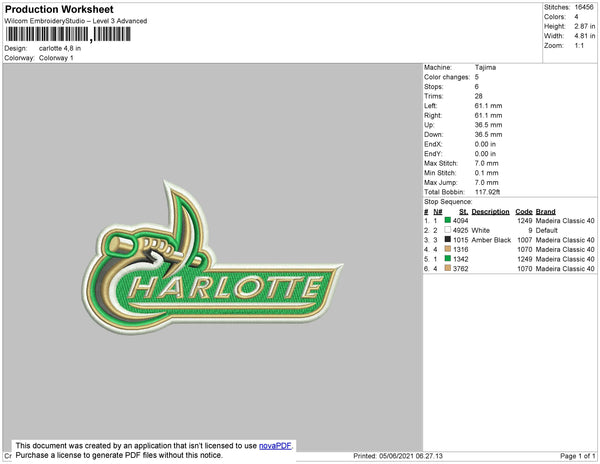Viewport: 600px width, 464px height.
Task: Click the 'Page 1 of 1' footer text
Action: coord(577,456)
